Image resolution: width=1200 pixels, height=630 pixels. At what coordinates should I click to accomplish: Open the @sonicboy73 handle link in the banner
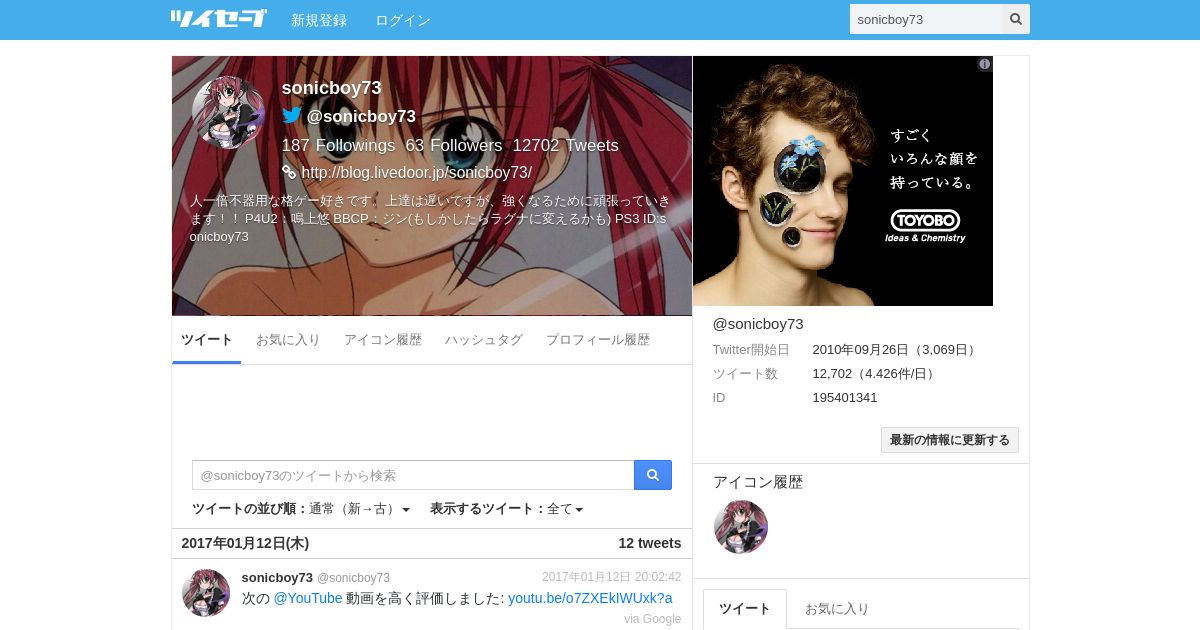point(361,117)
